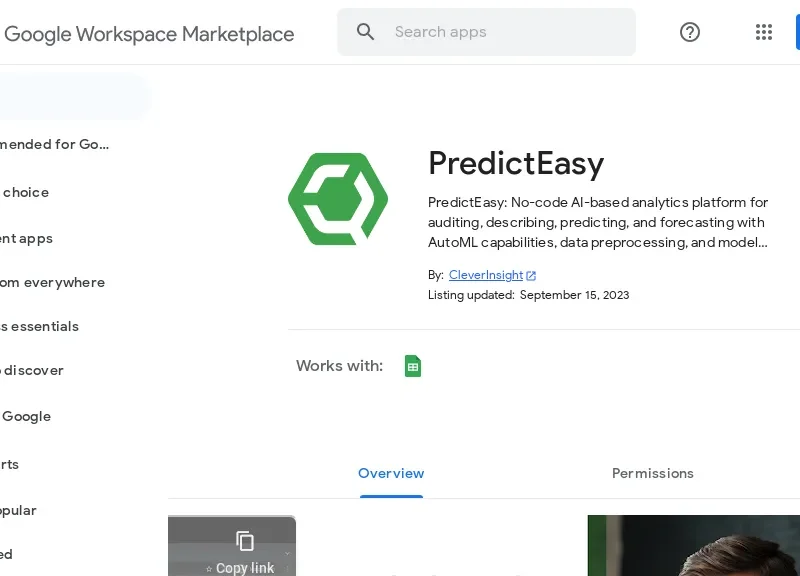The width and height of the screenshot is (800, 576).
Task: Select the 'discover' sidebar category
Action: pyautogui.click(x=32, y=371)
